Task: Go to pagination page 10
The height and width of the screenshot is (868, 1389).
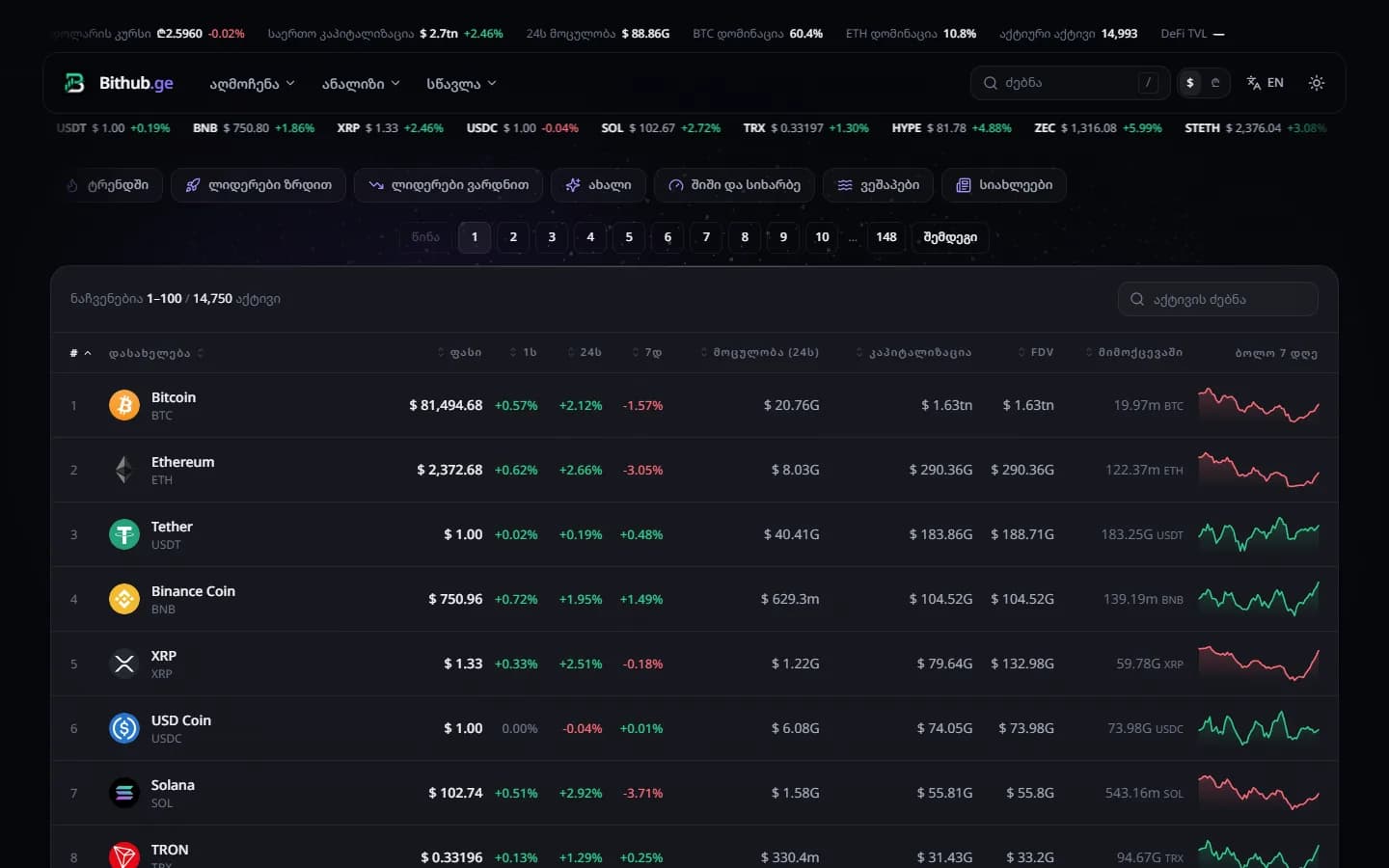Action: pos(822,237)
